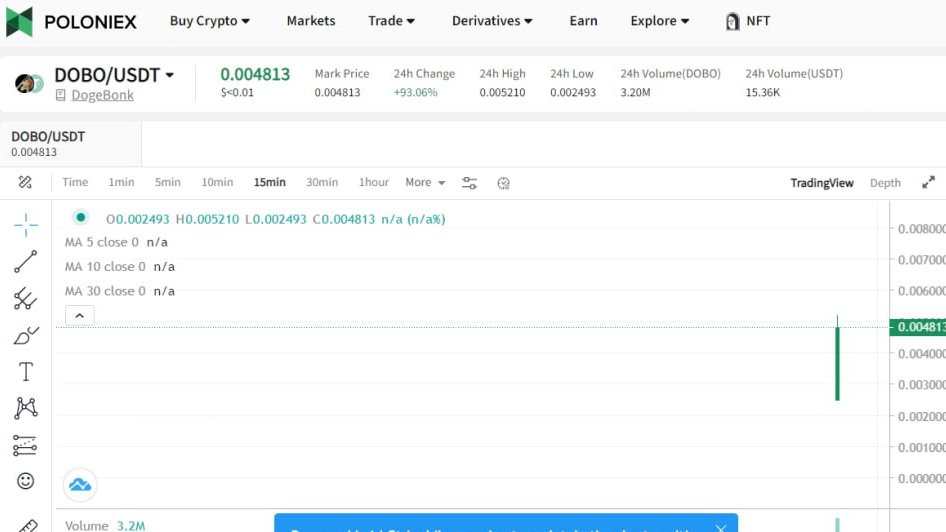Open the indicators icon
The width and height of the screenshot is (946, 532).
tap(503, 183)
